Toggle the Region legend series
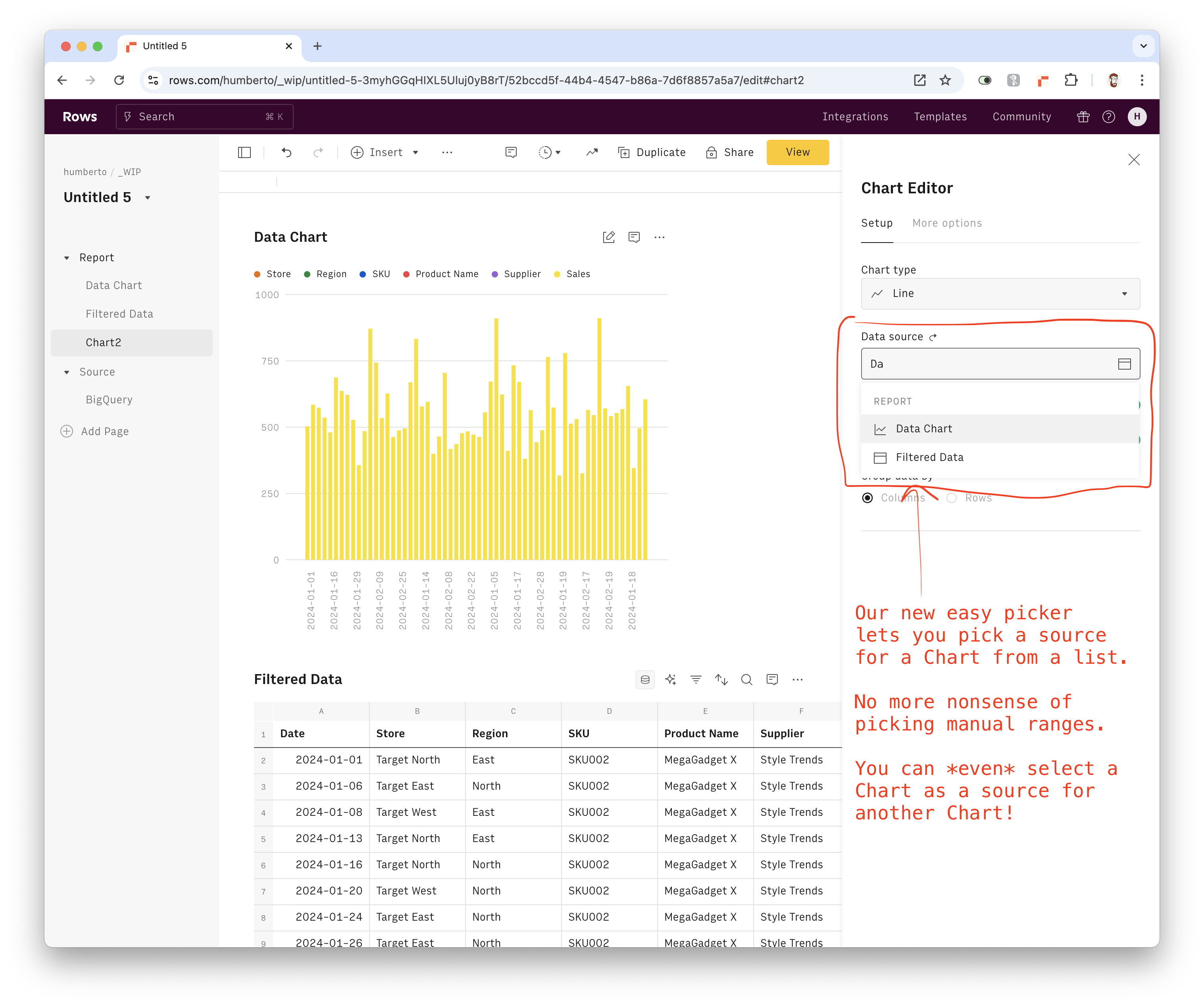The width and height of the screenshot is (1204, 1006). [x=325, y=274]
